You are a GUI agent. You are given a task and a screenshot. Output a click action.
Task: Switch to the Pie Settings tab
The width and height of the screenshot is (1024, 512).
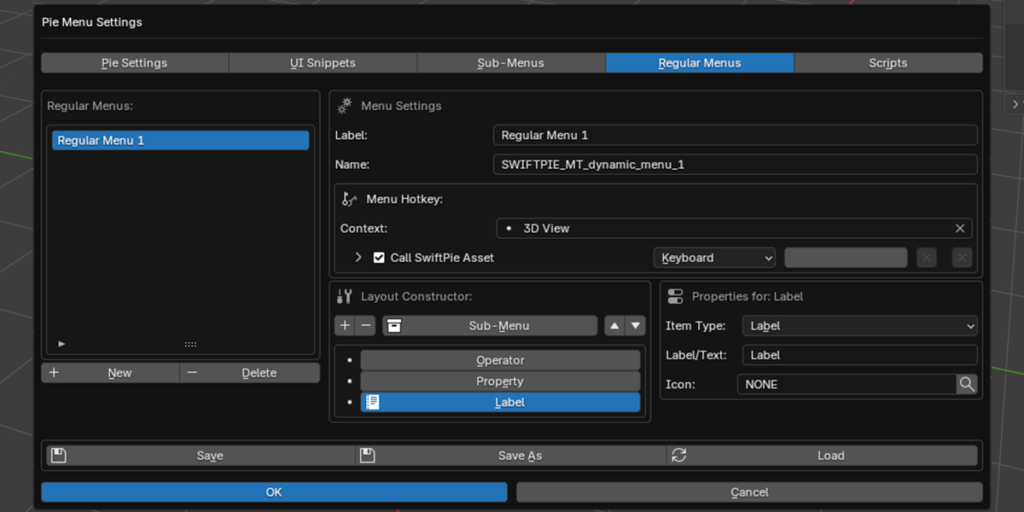point(135,63)
